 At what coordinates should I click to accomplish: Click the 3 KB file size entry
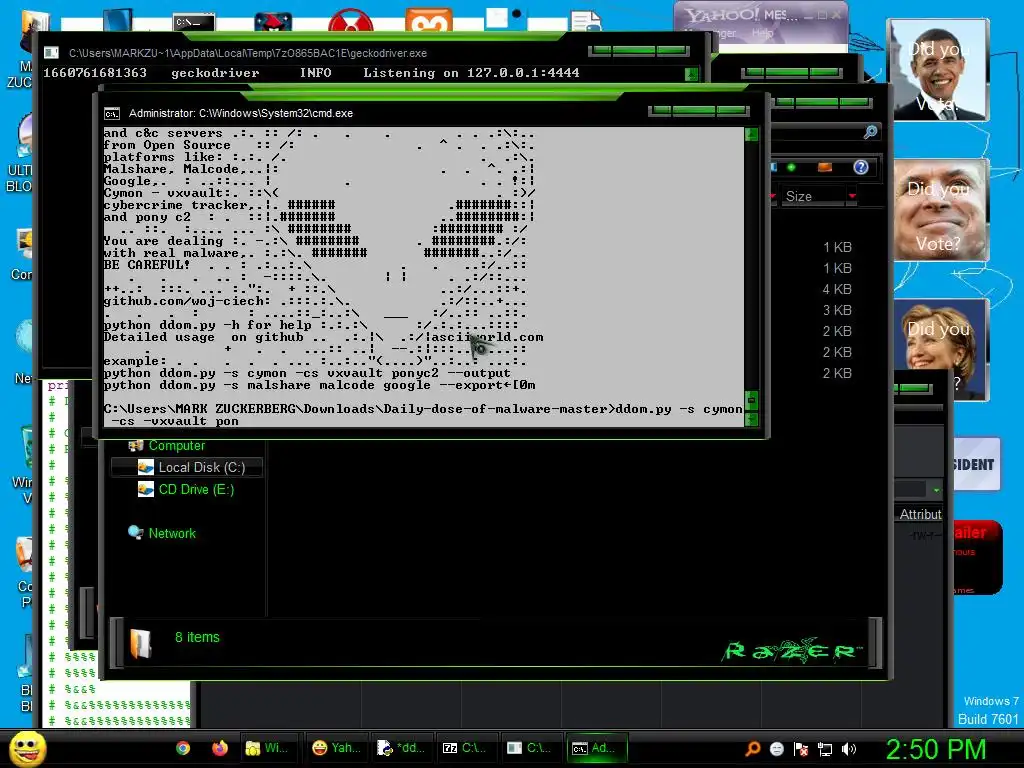click(x=837, y=310)
